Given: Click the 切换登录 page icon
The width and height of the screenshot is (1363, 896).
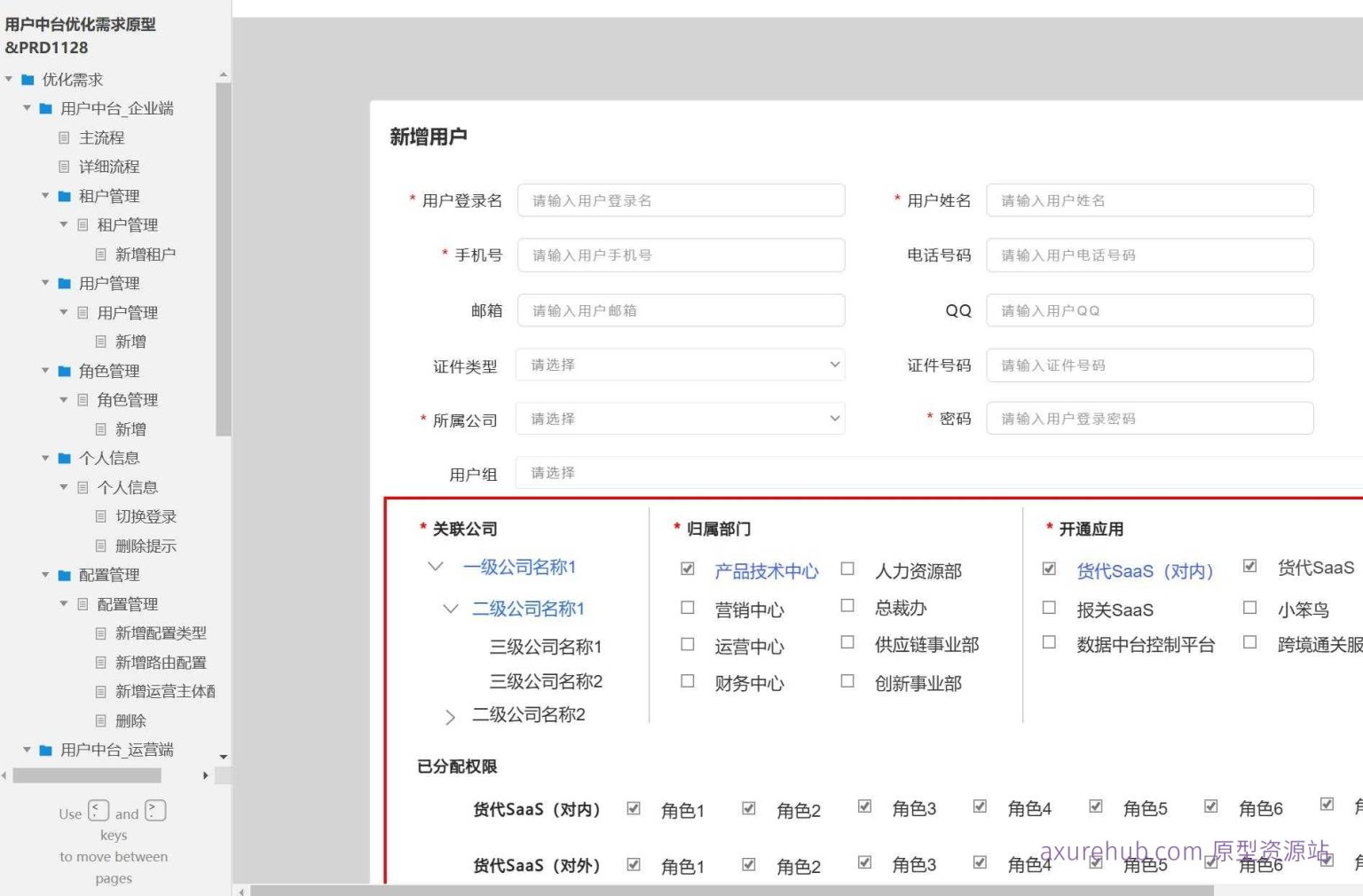Looking at the screenshot, I should pyautogui.click(x=100, y=516).
